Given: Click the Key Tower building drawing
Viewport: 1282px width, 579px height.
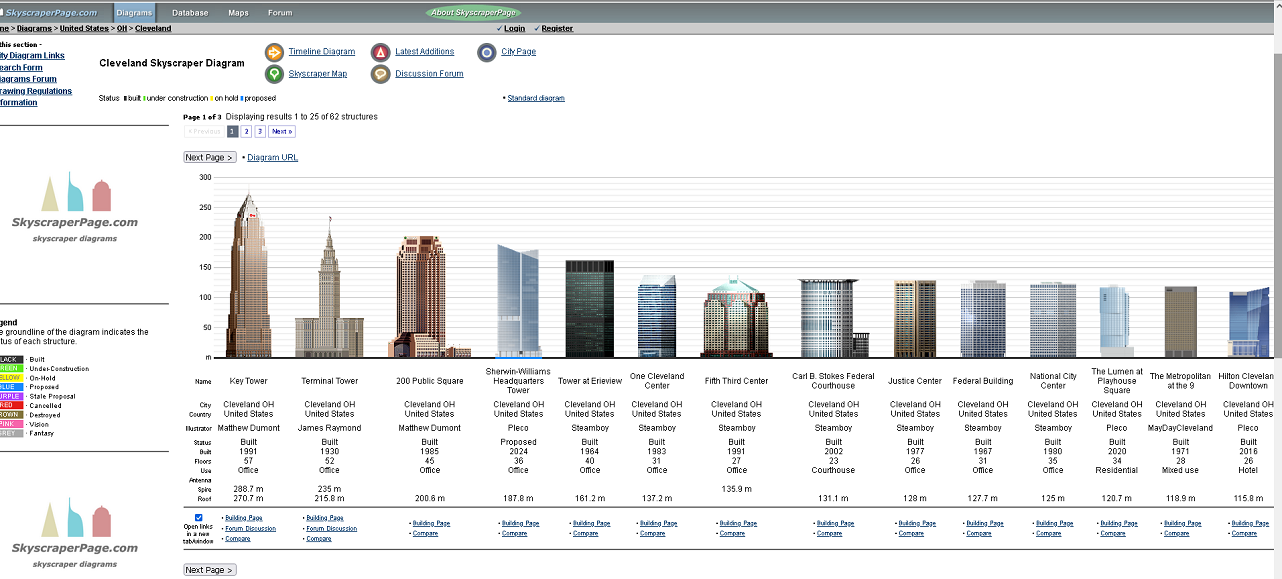Looking at the screenshot, I should click(x=248, y=275).
